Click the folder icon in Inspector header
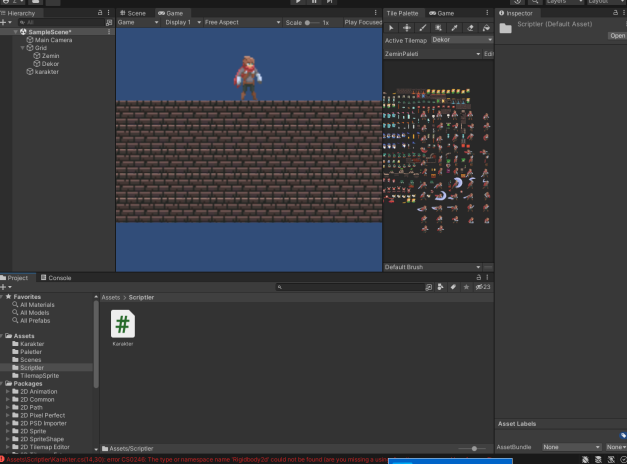 tap(505, 28)
